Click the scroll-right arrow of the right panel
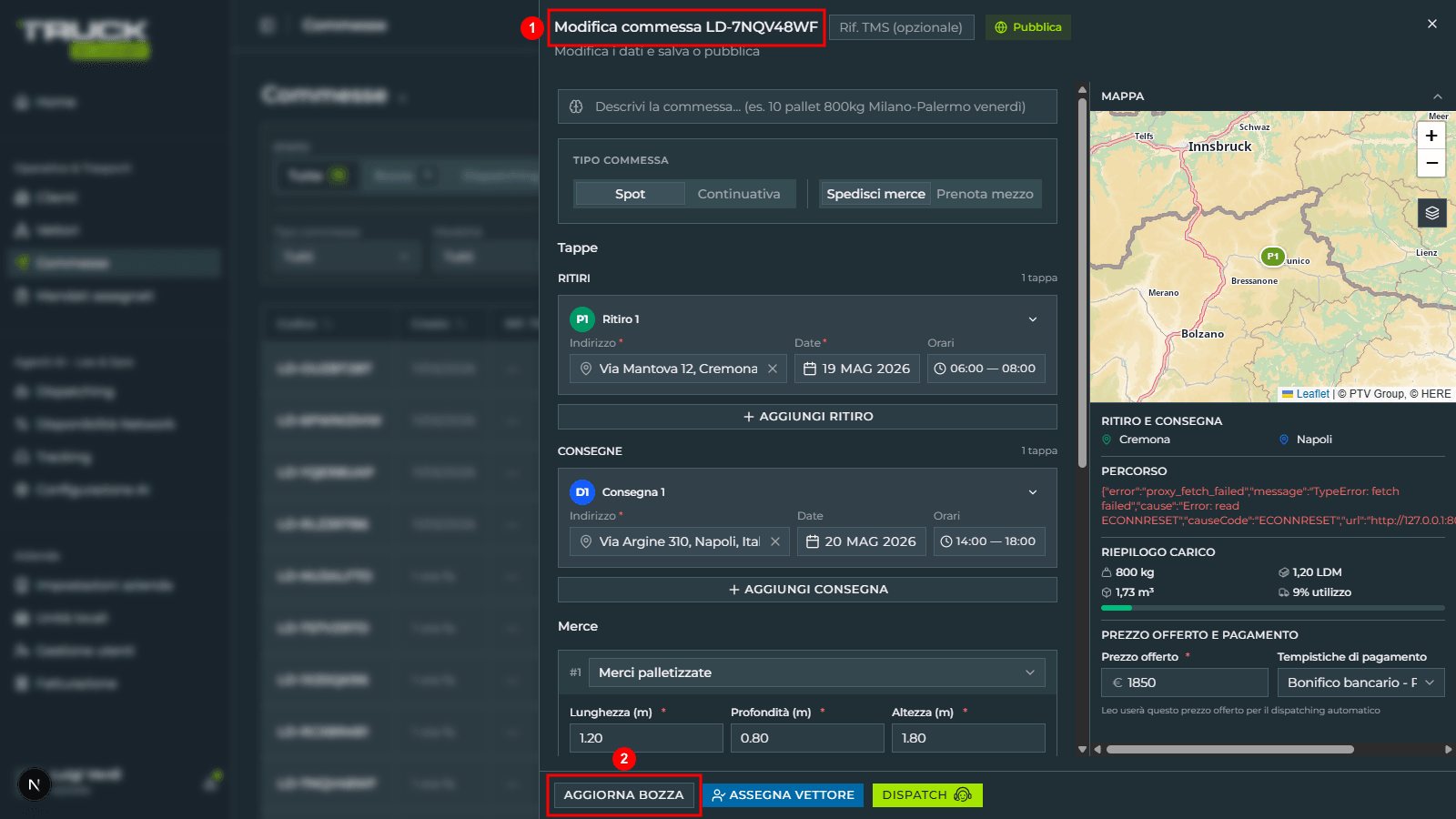This screenshot has height=819, width=1456. click(x=1449, y=750)
